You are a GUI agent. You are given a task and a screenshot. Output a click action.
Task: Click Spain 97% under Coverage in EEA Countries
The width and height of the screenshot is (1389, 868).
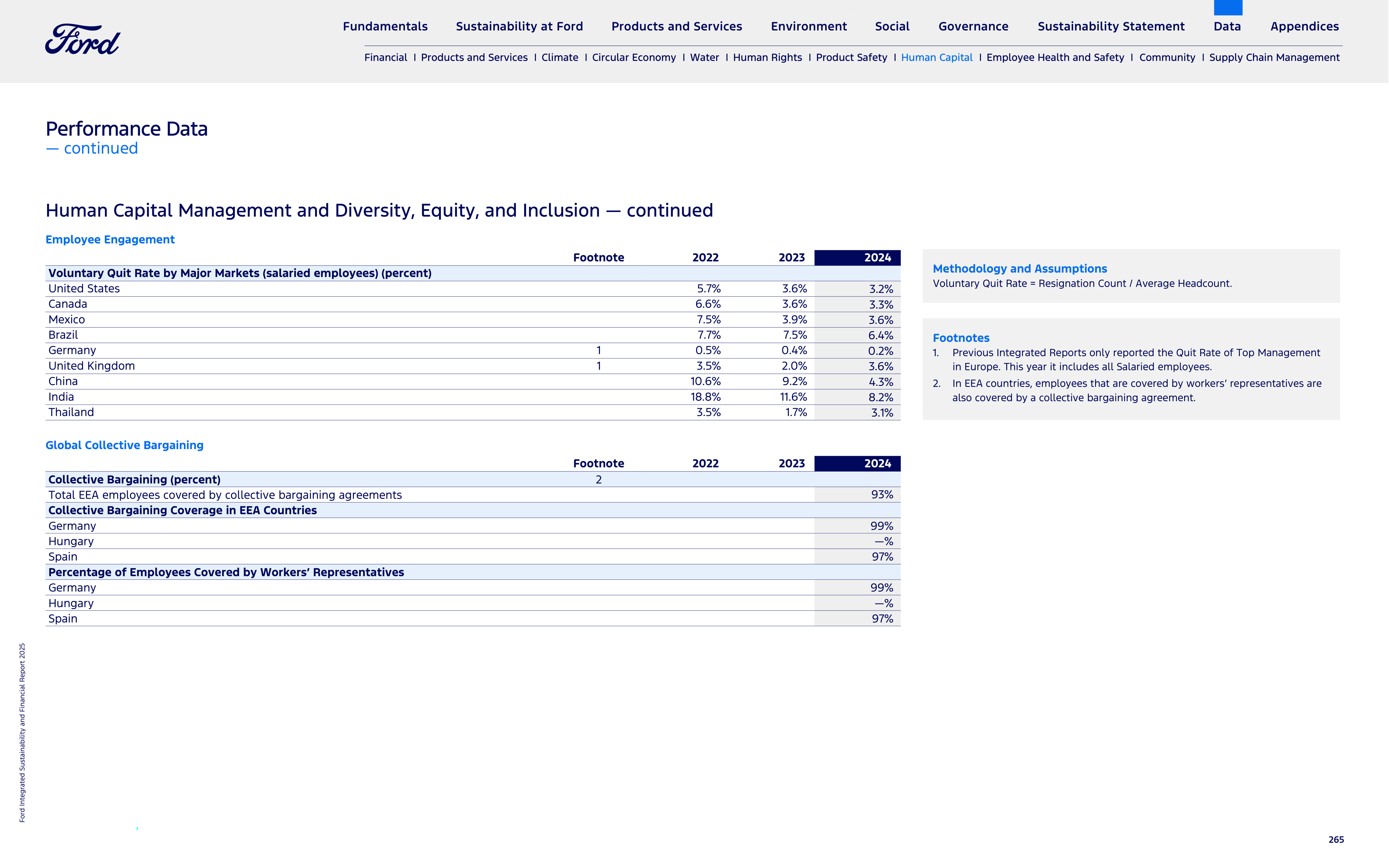coord(882,557)
